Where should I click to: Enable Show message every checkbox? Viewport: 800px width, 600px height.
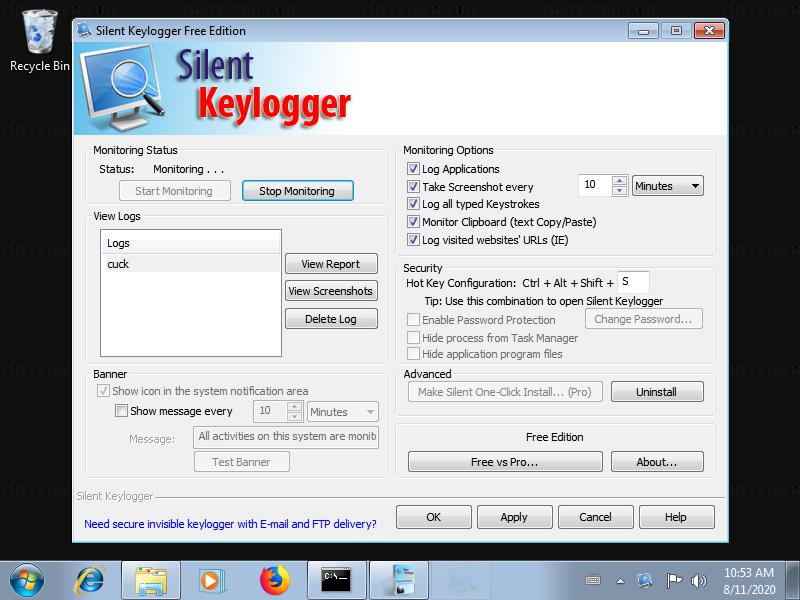(x=121, y=411)
